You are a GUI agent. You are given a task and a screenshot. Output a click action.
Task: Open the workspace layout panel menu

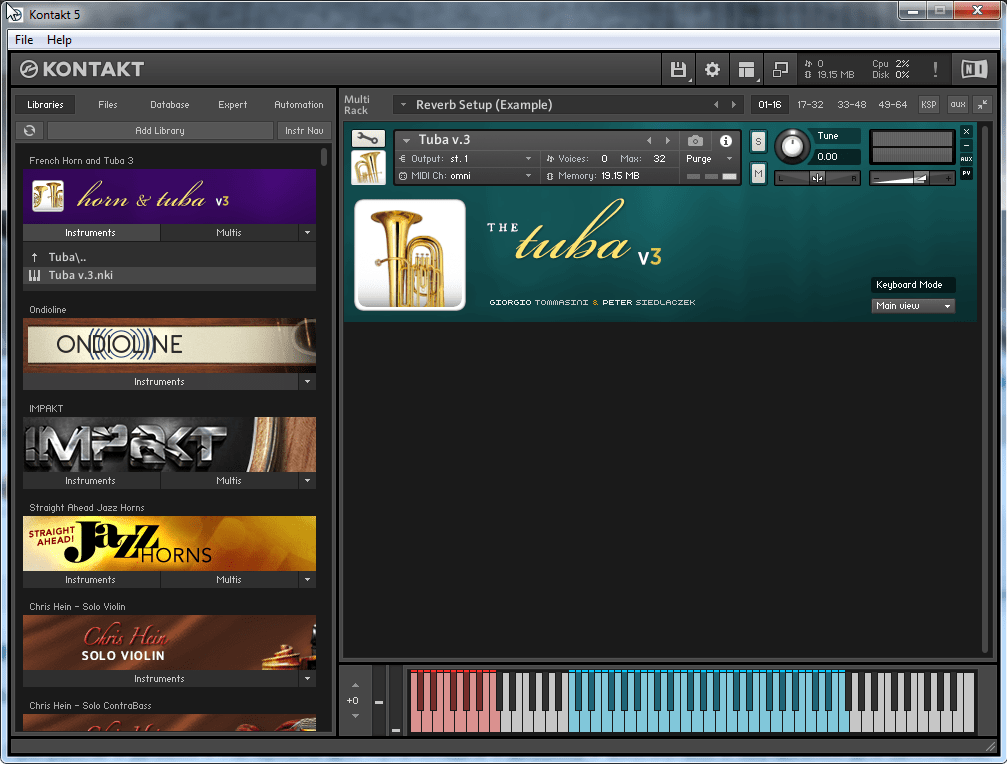click(746, 69)
